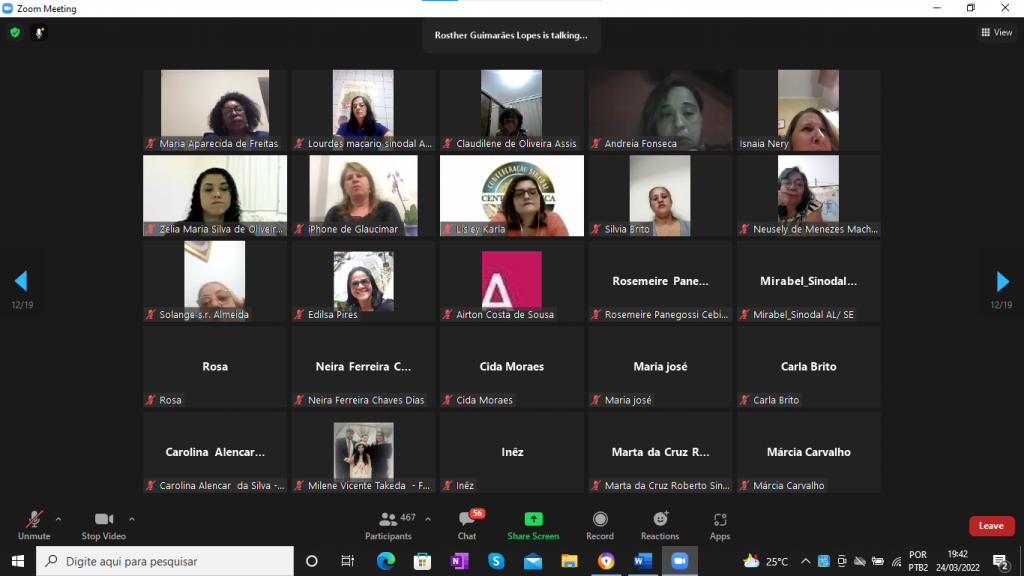Open Microsoft Word from the taskbar
The width and height of the screenshot is (1024, 576).
(643, 561)
